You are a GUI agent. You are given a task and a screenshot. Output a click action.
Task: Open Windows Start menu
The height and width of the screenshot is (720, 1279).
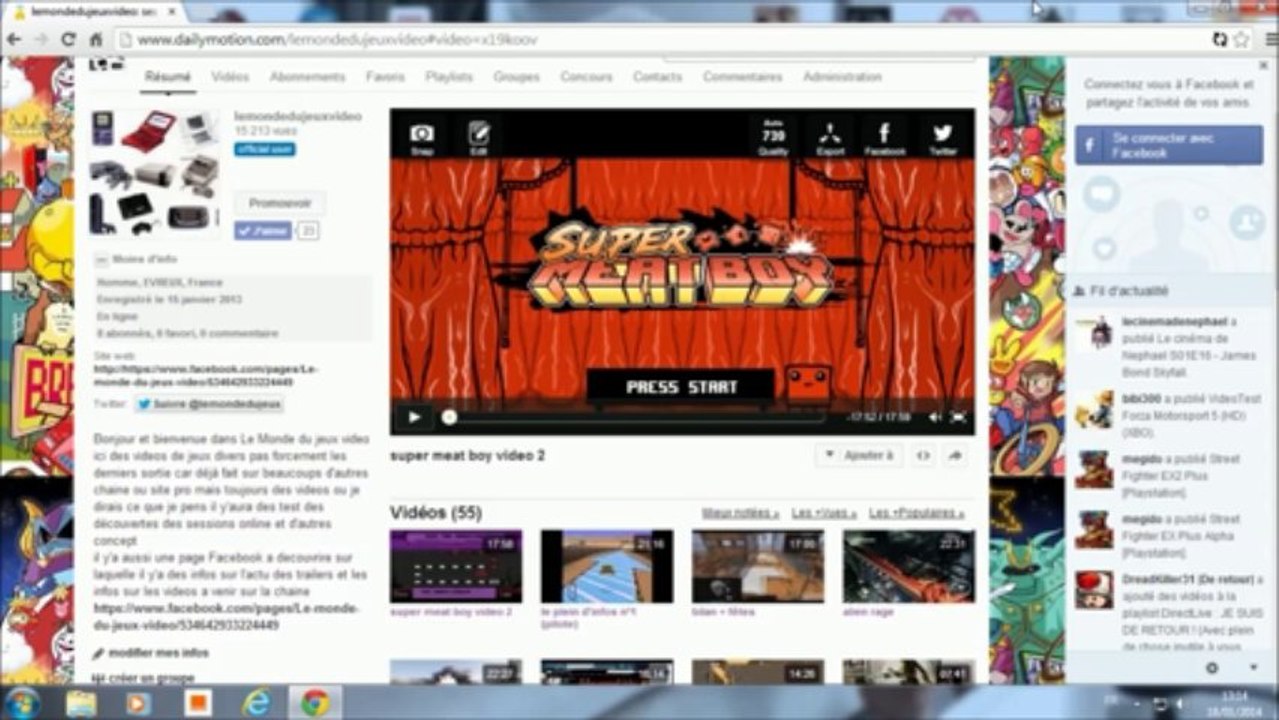click(x=22, y=702)
